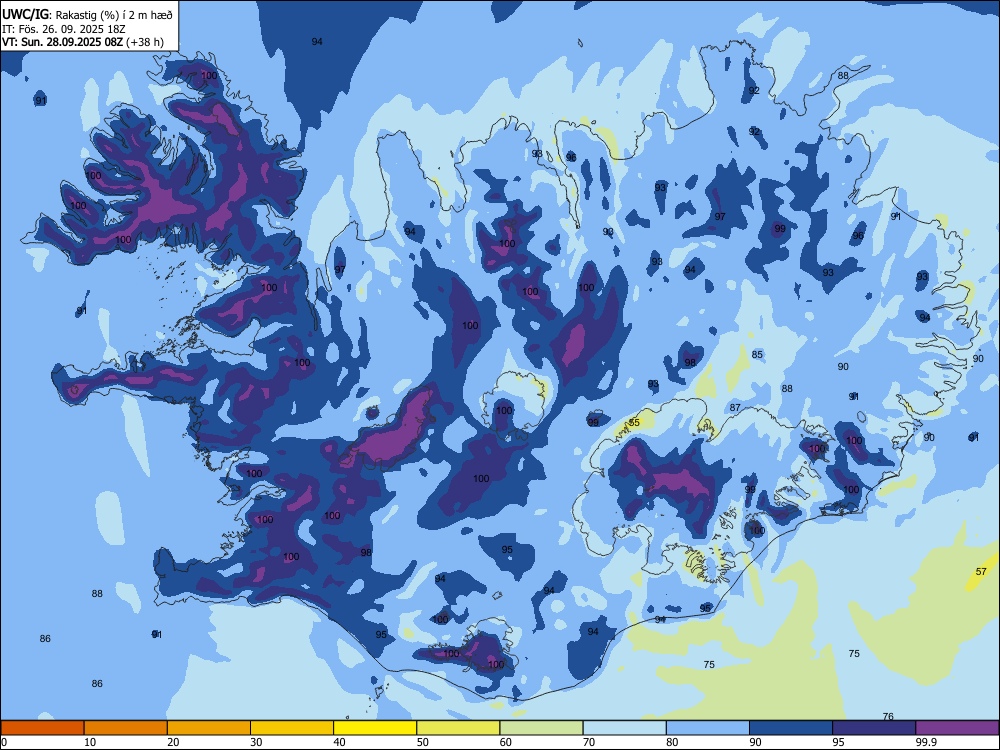
Task: Pick the indigo 95–99.9 legend segment
Action: (874, 728)
